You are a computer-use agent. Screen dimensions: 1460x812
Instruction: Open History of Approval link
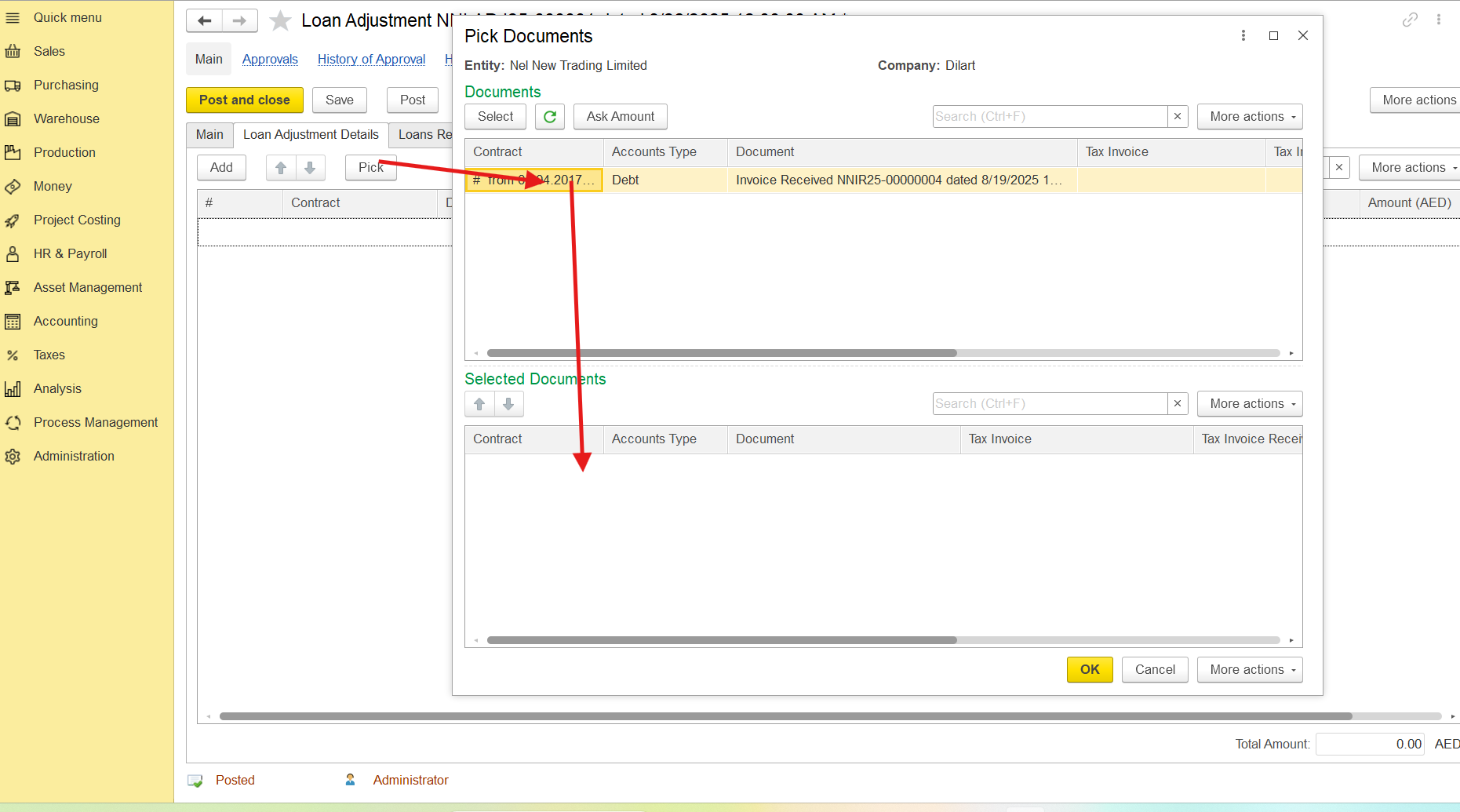pos(371,59)
